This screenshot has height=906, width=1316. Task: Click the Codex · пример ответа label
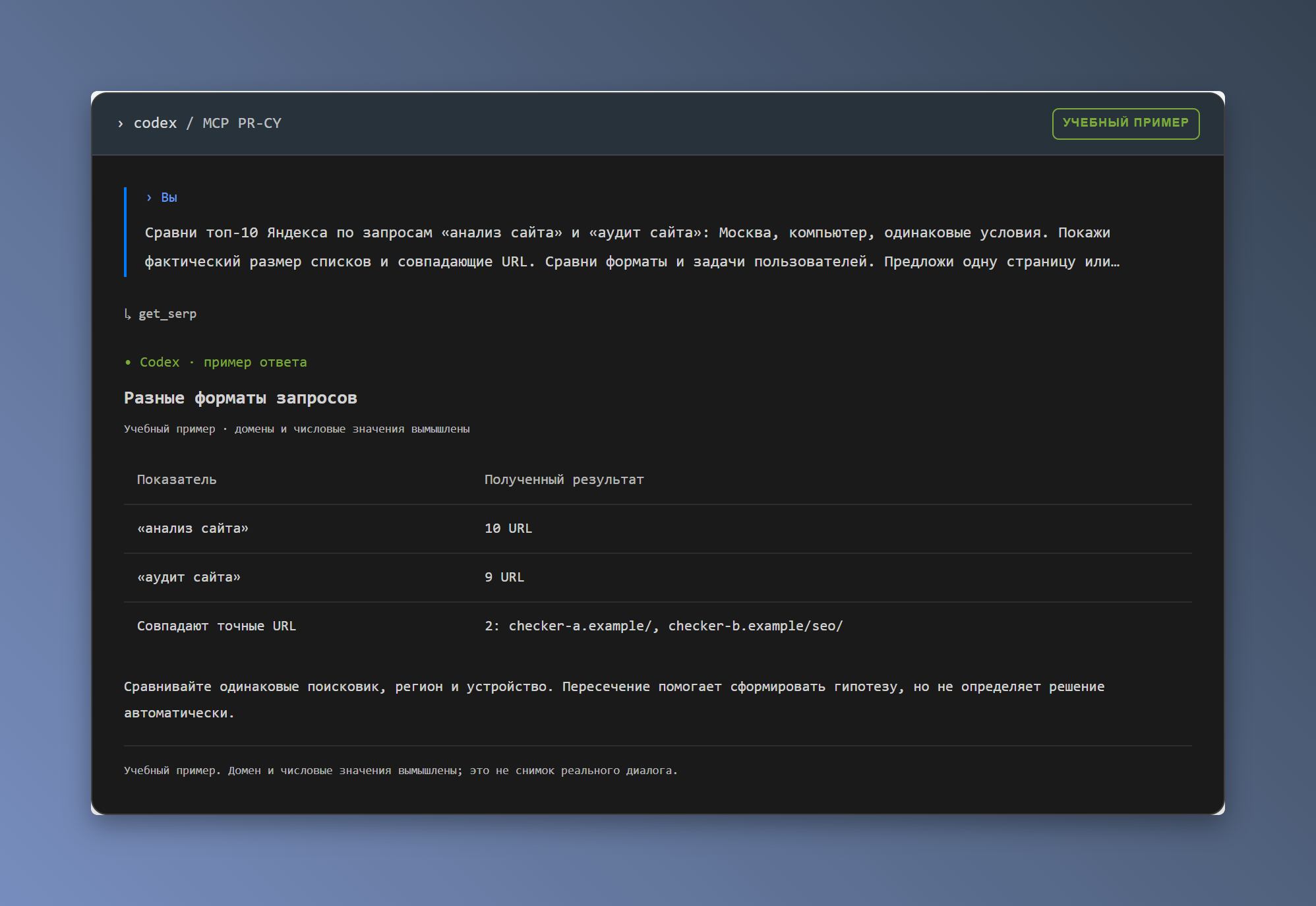point(224,362)
